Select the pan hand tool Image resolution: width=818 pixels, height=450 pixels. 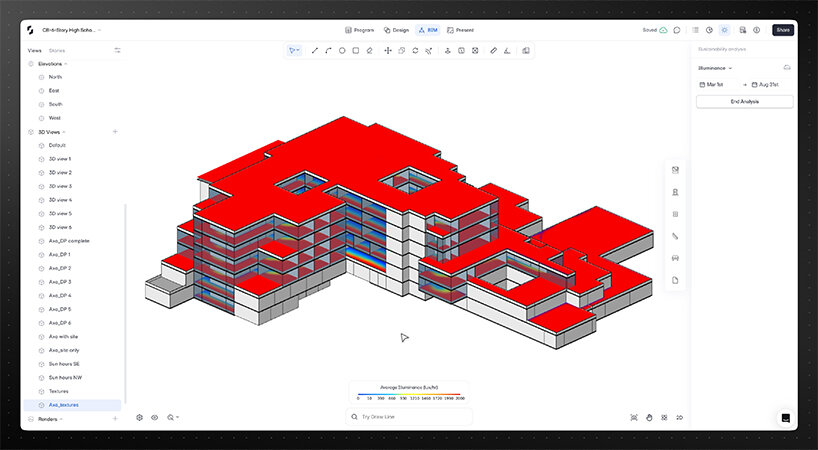click(x=650, y=417)
